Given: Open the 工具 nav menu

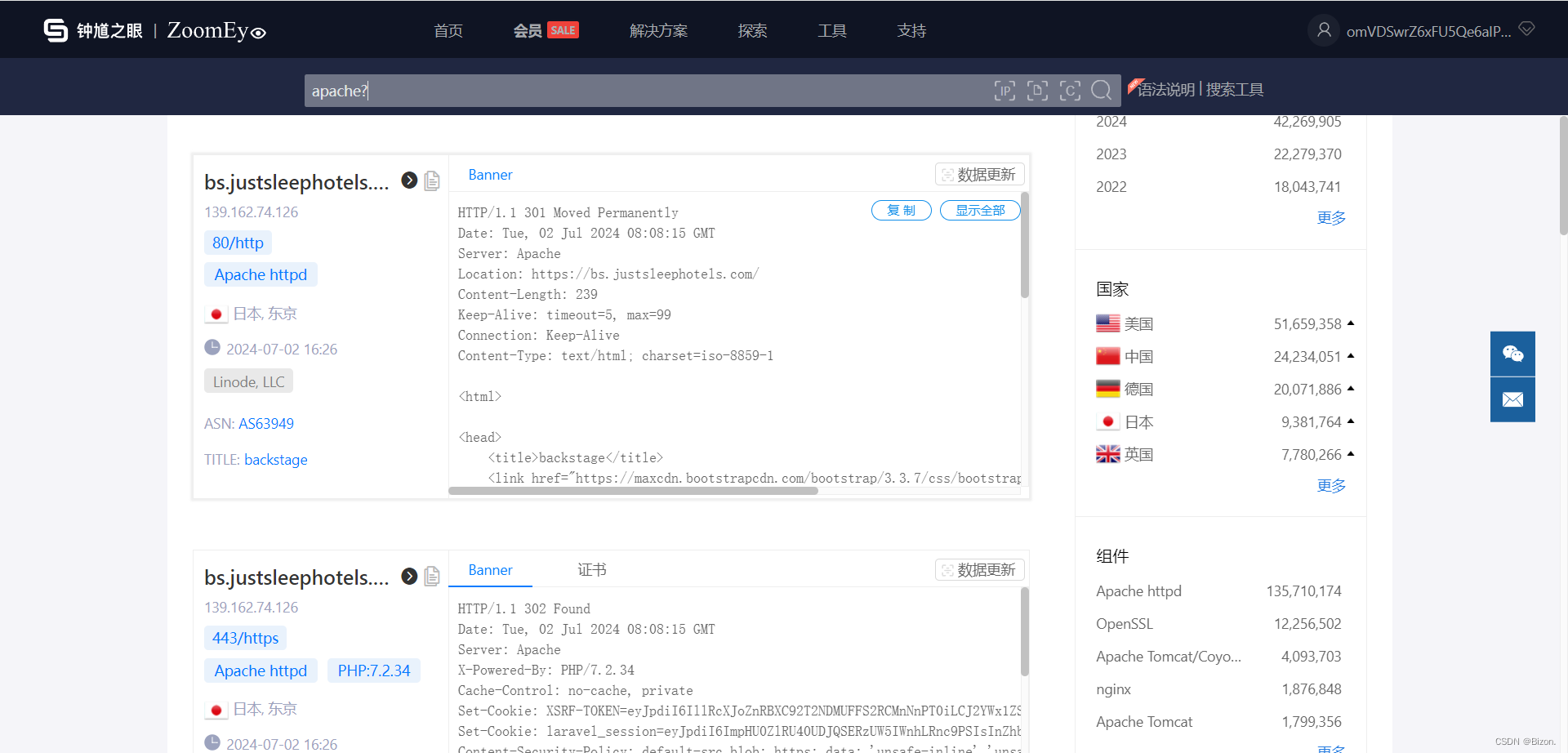Looking at the screenshot, I should point(832,31).
